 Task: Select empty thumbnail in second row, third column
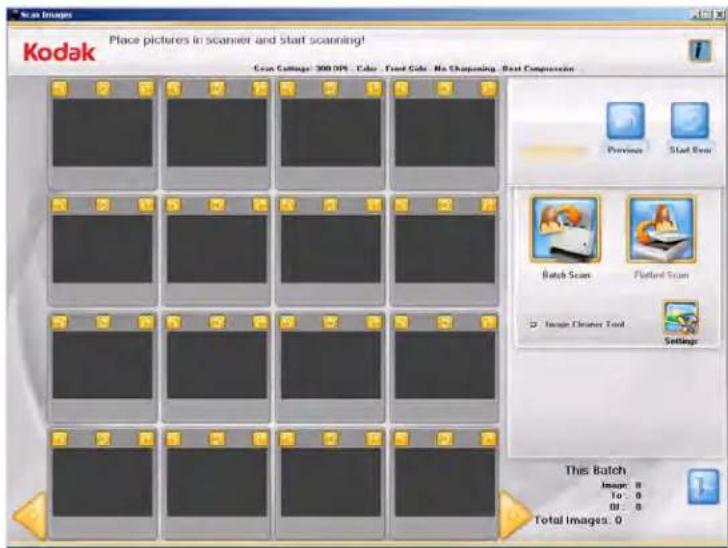[x=331, y=249]
